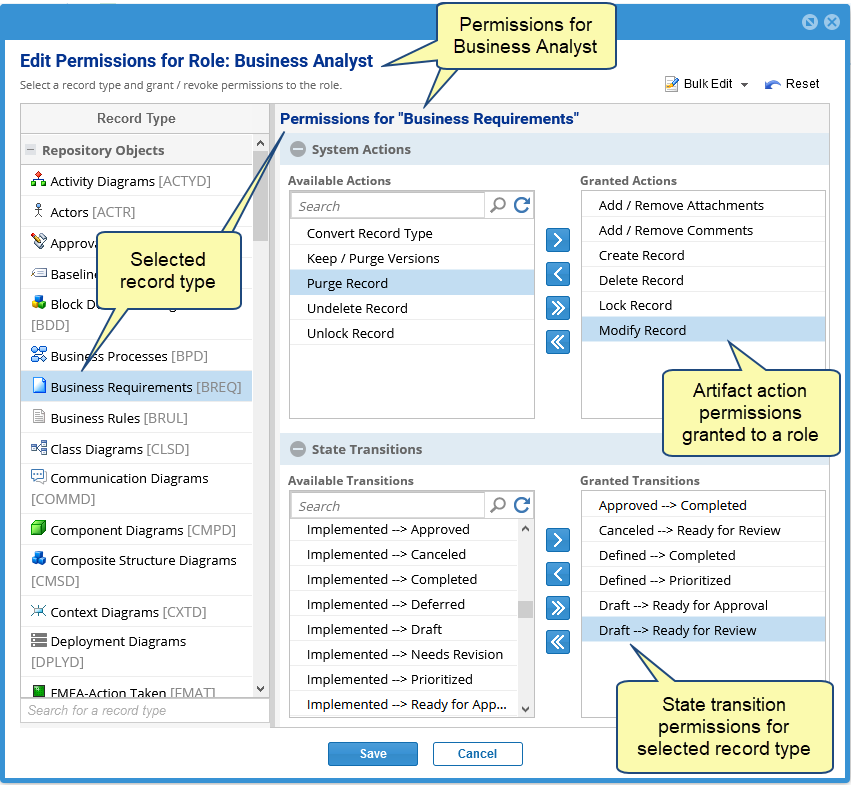This screenshot has height=785, width=851.
Task: Refresh the Available Actions list
Action: (x=521, y=206)
